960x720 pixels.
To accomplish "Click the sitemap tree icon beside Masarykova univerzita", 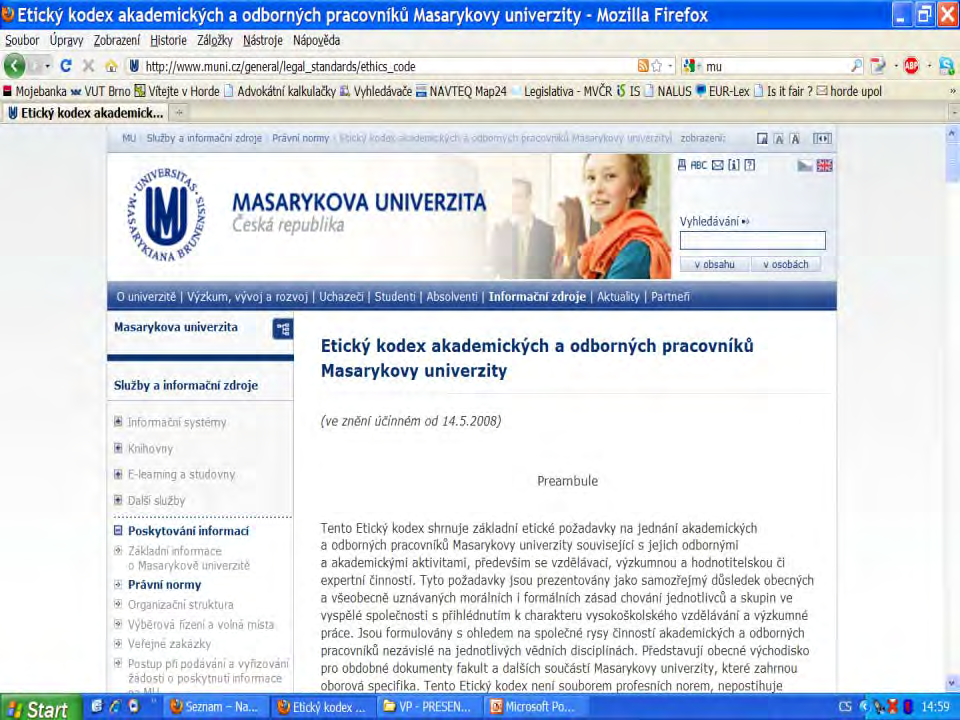I will [x=282, y=329].
